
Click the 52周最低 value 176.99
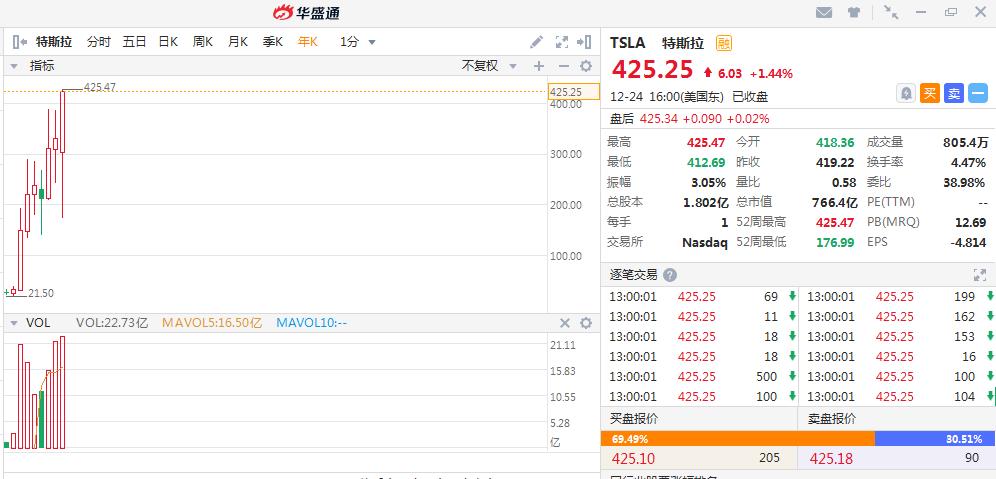point(834,242)
